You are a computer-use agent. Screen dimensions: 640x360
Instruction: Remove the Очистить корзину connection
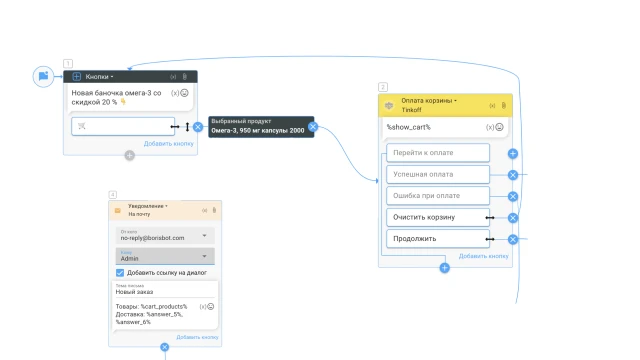(x=513, y=218)
